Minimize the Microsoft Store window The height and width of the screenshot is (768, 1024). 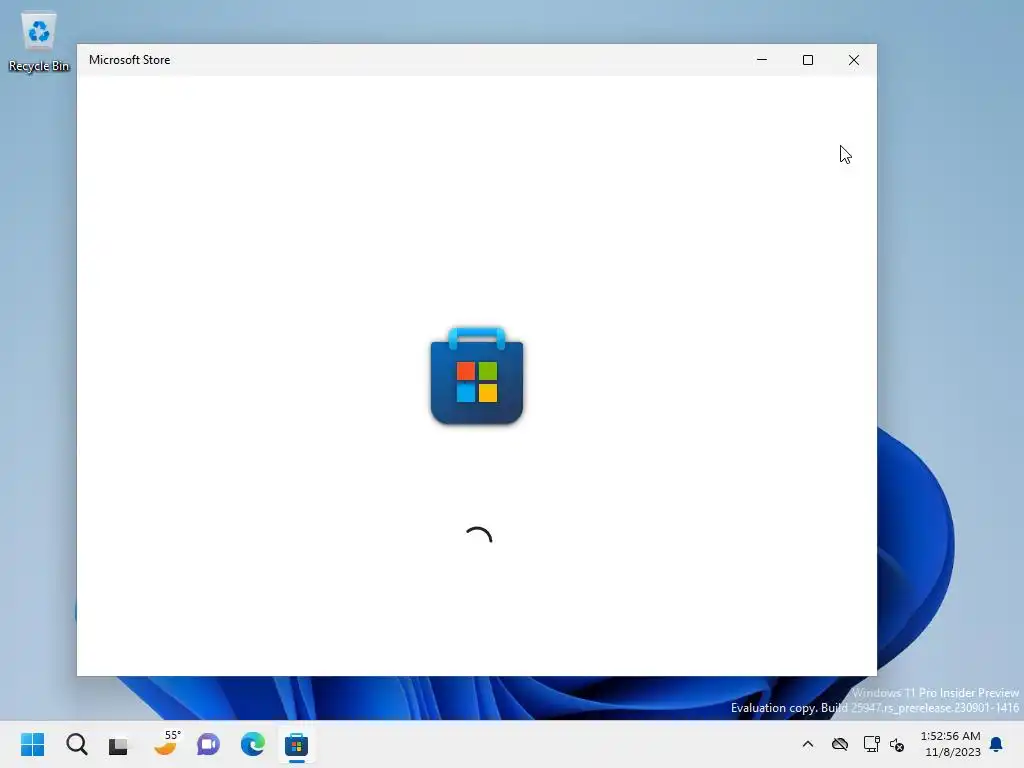coord(761,59)
